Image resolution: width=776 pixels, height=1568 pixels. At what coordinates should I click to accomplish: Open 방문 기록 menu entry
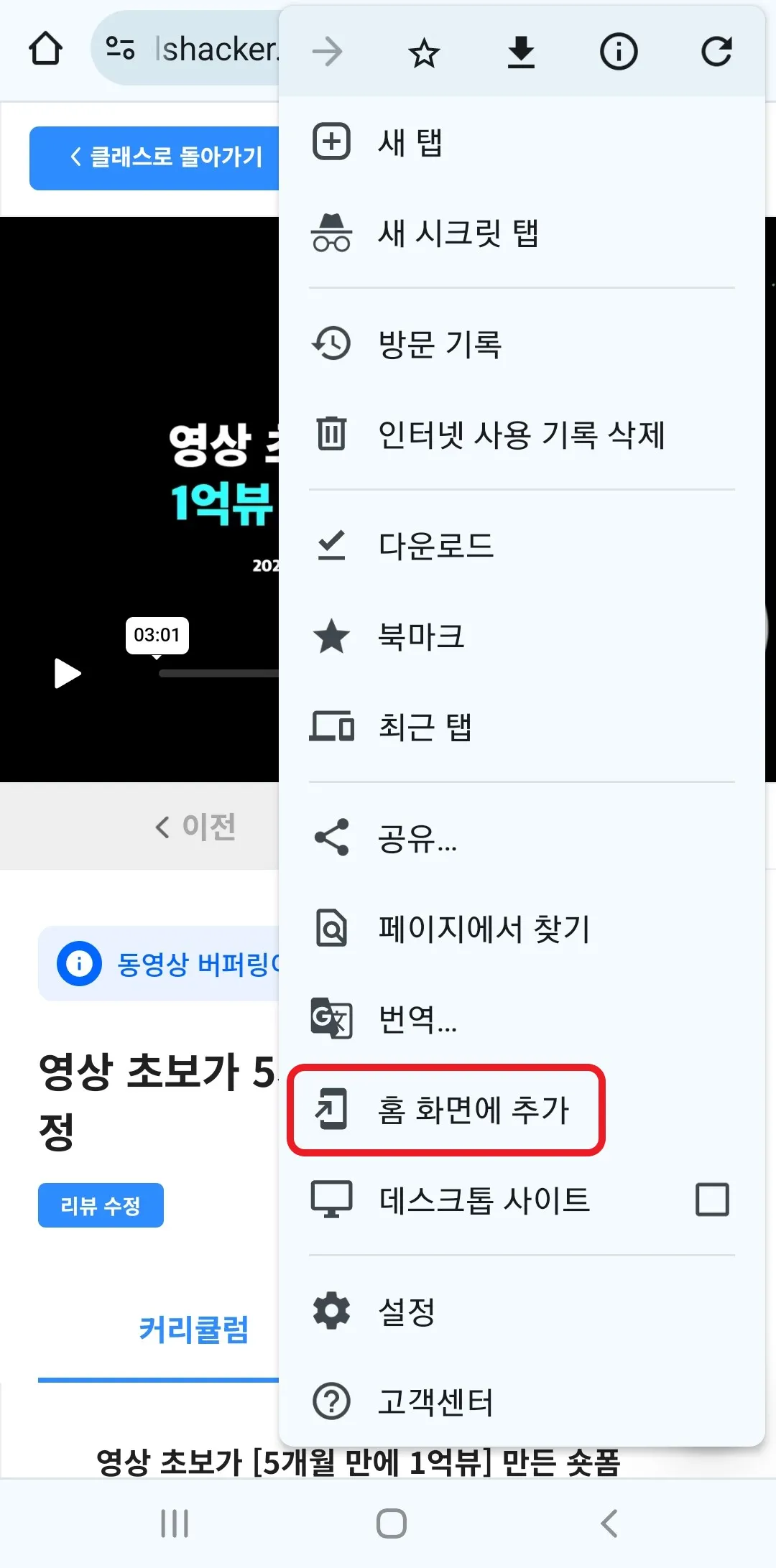point(522,343)
